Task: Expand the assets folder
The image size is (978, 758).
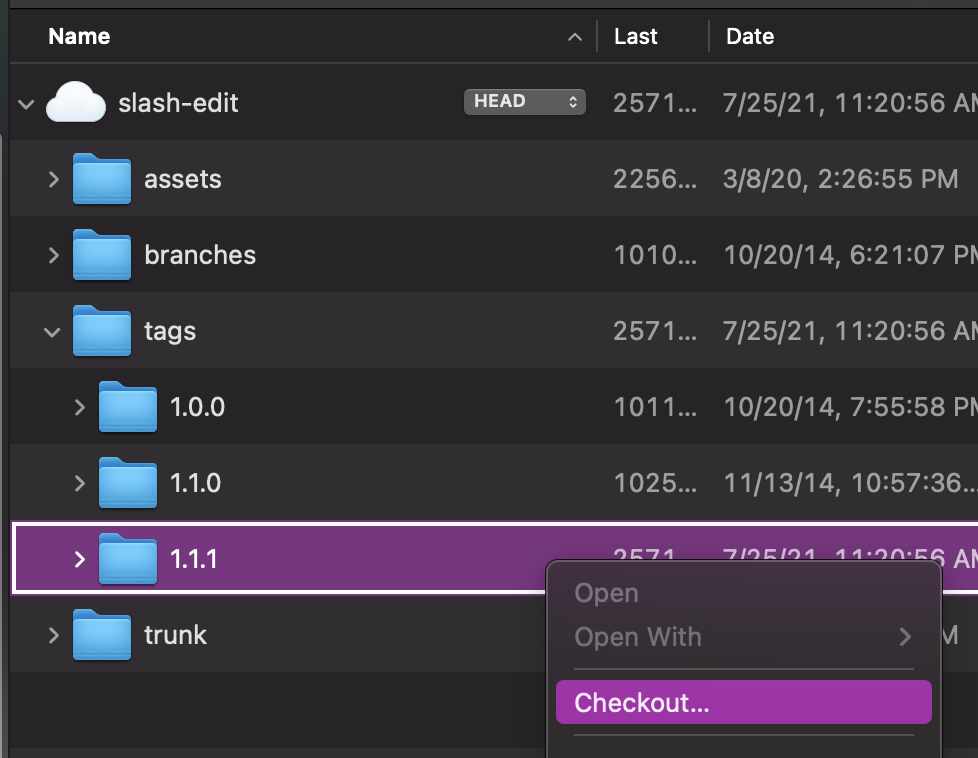Action: pos(54,180)
